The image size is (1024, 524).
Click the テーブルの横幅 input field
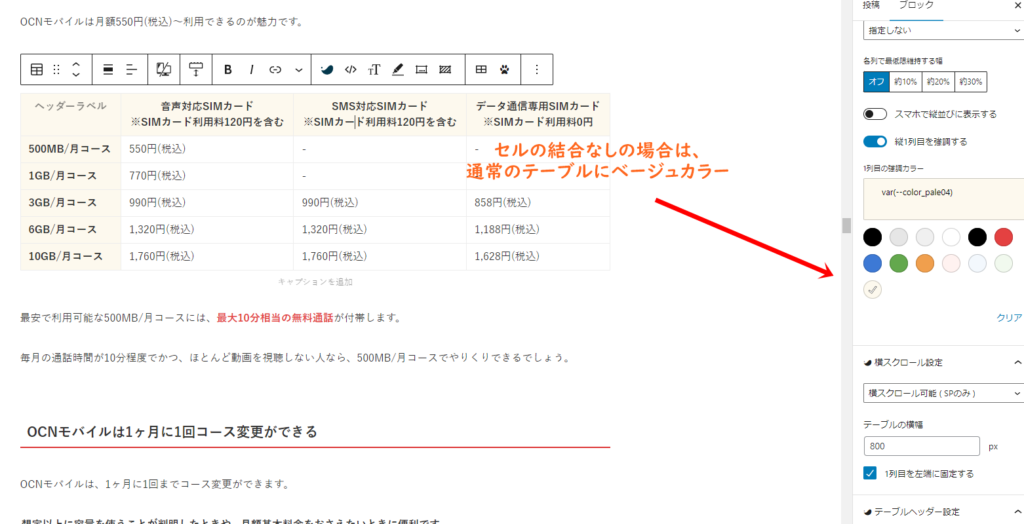coord(921,446)
